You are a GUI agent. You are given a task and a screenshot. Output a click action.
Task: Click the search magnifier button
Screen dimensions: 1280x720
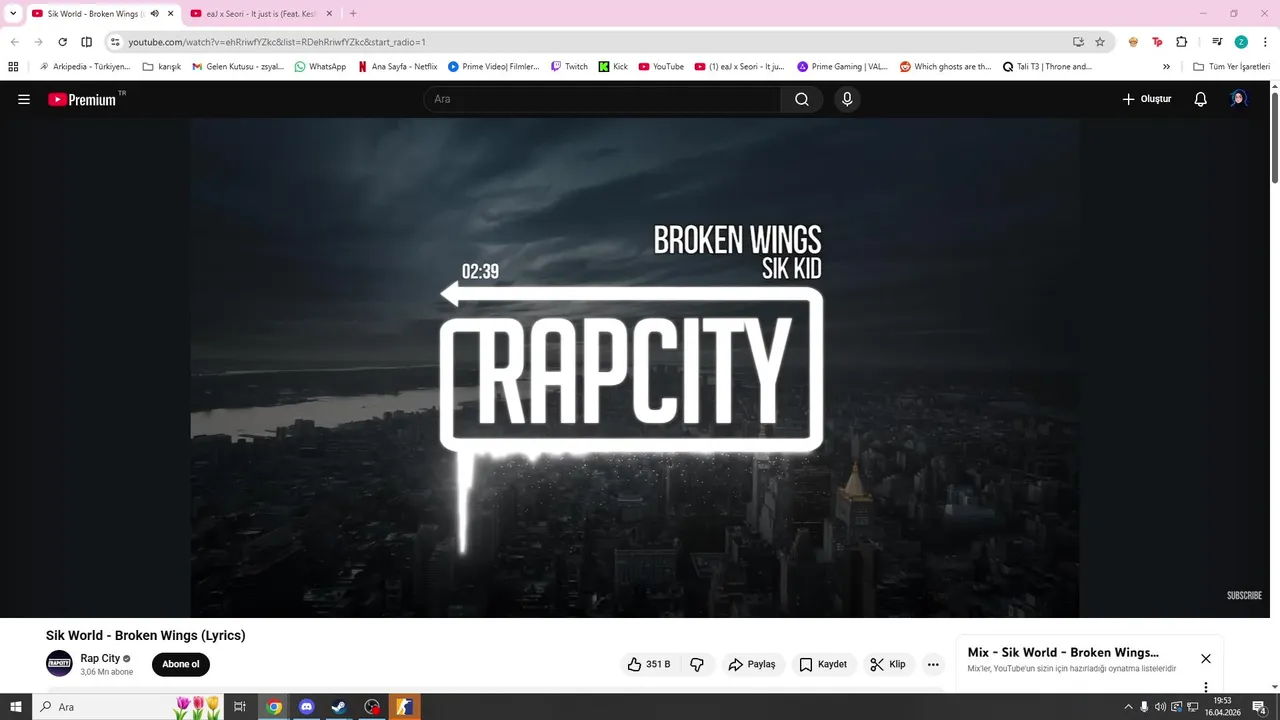[x=802, y=99]
